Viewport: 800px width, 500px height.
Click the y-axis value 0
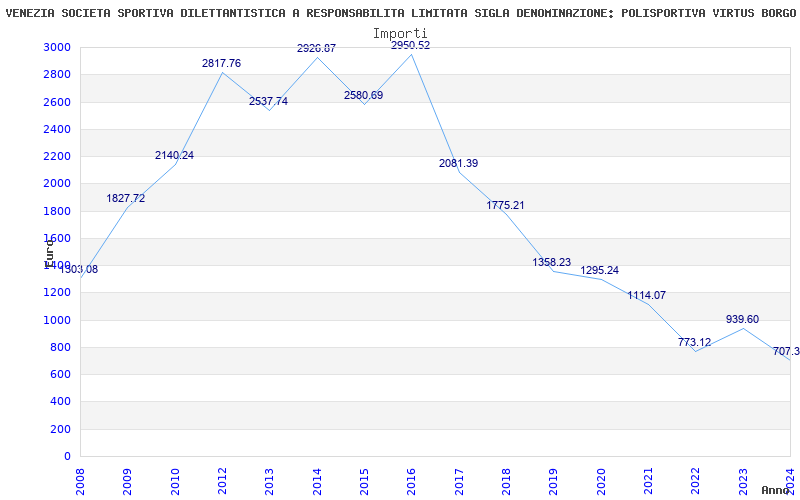click(x=68, y=456)
